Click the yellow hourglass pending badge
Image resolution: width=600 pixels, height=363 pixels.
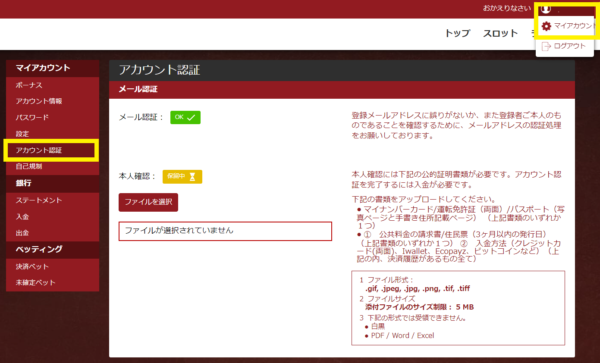coord(182,177)
